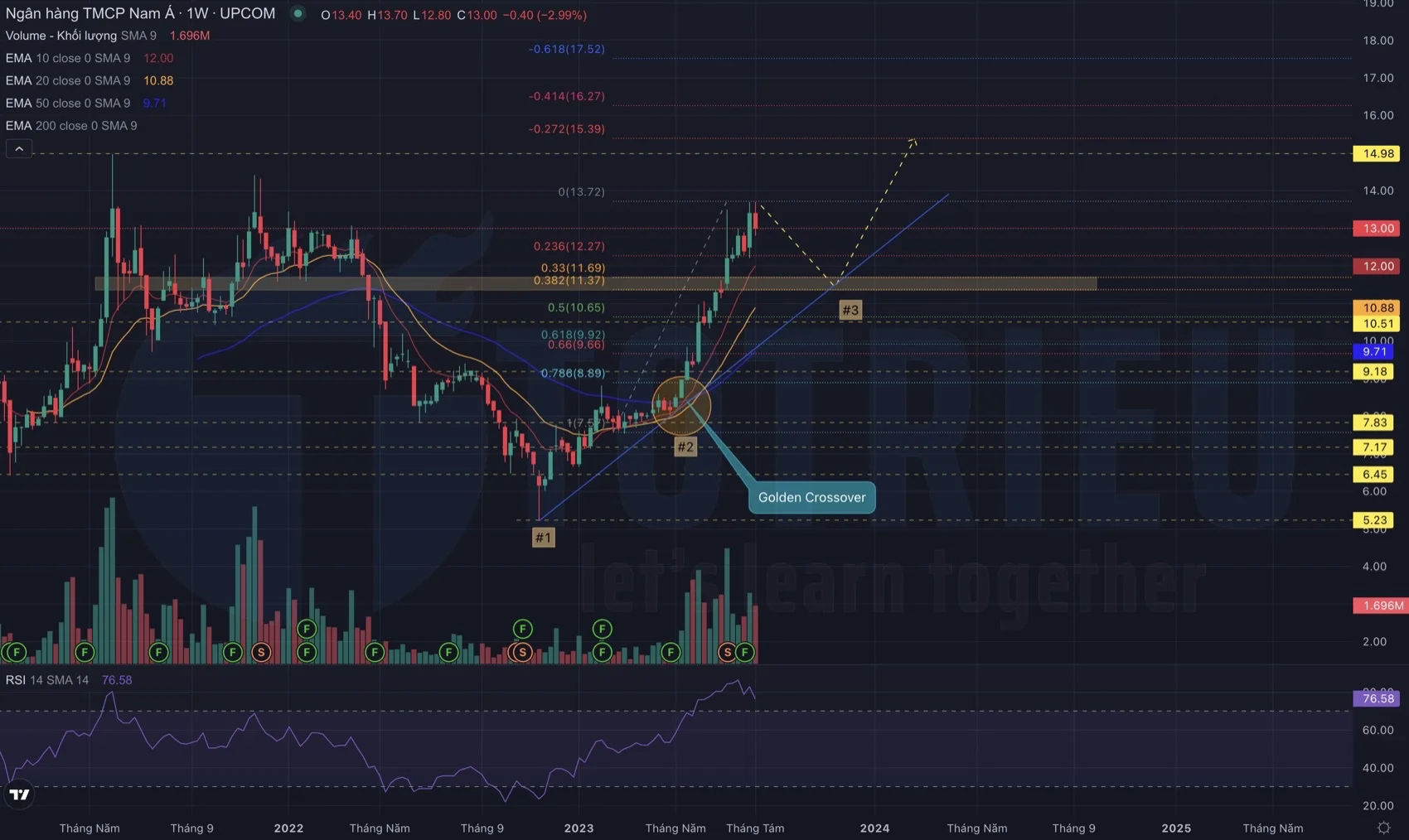Click the Fibonacci -0.618(17.52) label
The height and width of the screenshot is (840, 1409).
(x=567, y=49)
